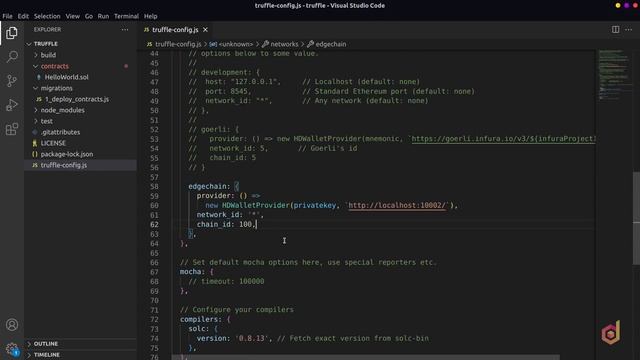Select .gitattributes in file tree

[x=60, y=132]
